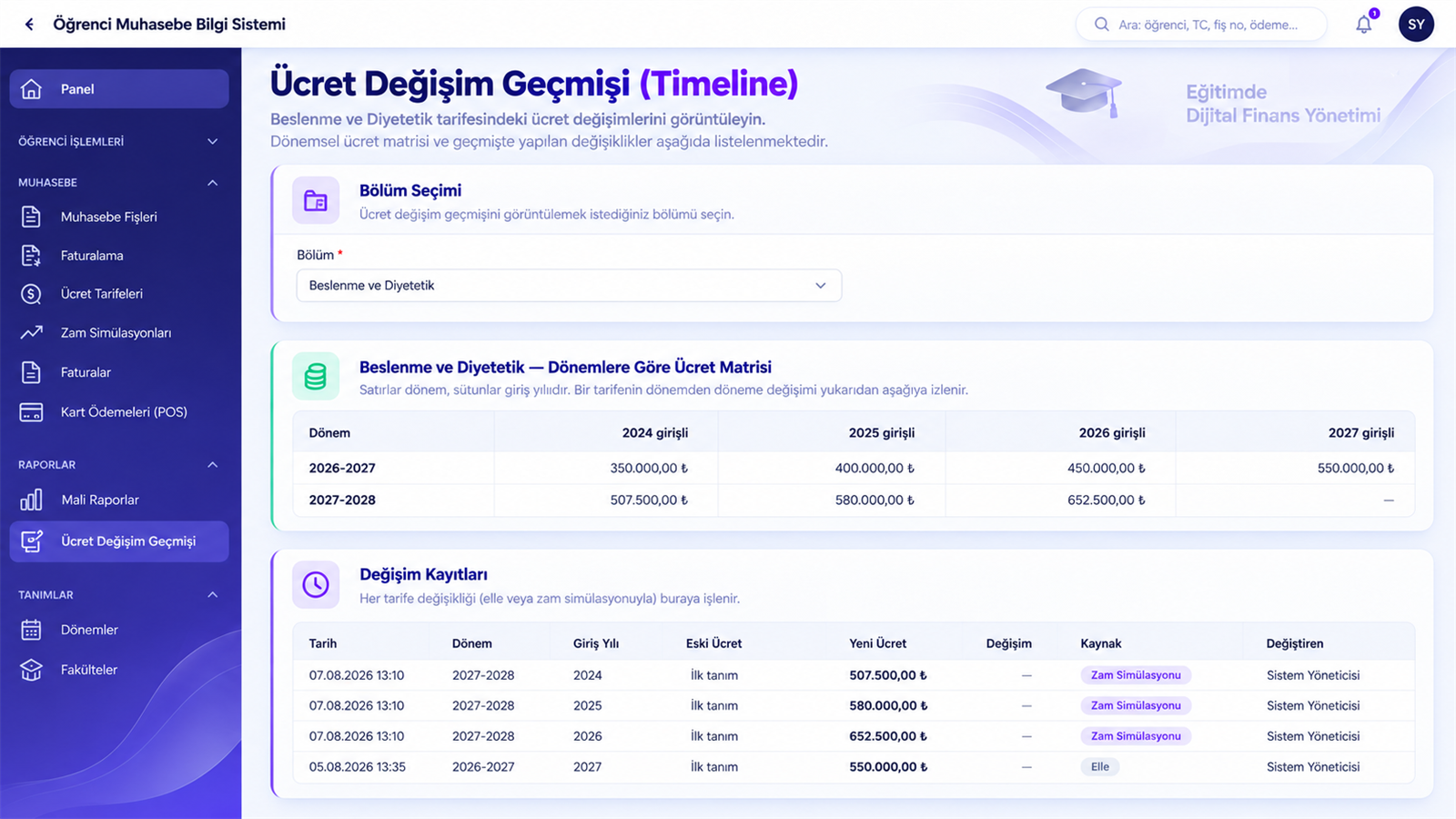Click the Panel sidebar button
1456x819 pixels.
[119, 89]
